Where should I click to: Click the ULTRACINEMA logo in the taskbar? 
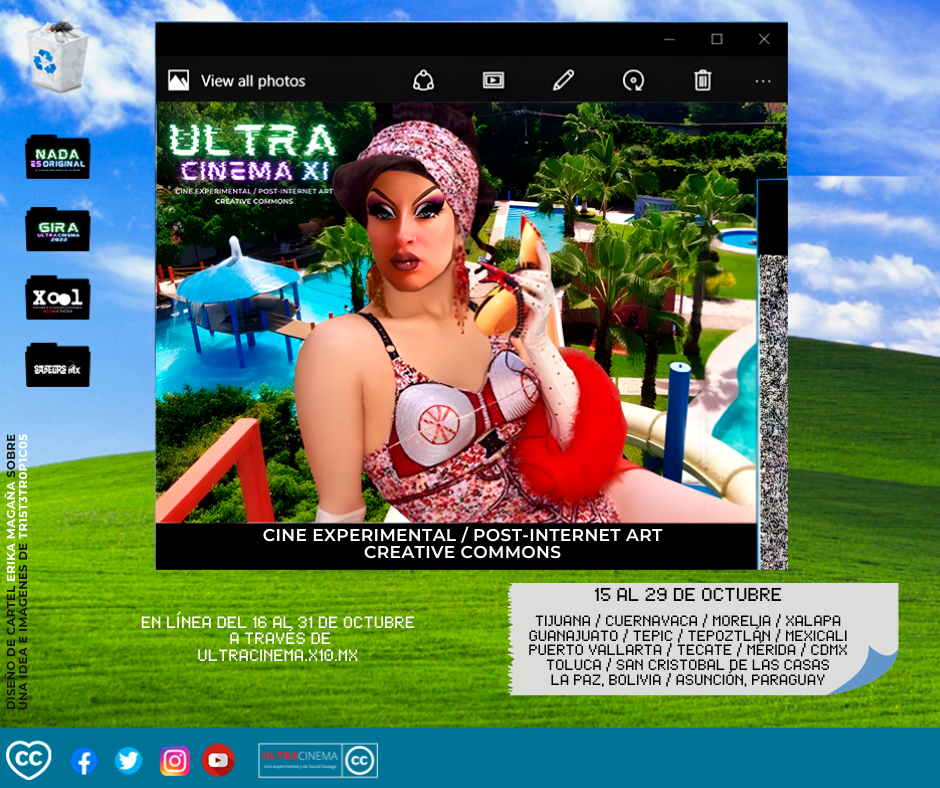coord(300,760)
